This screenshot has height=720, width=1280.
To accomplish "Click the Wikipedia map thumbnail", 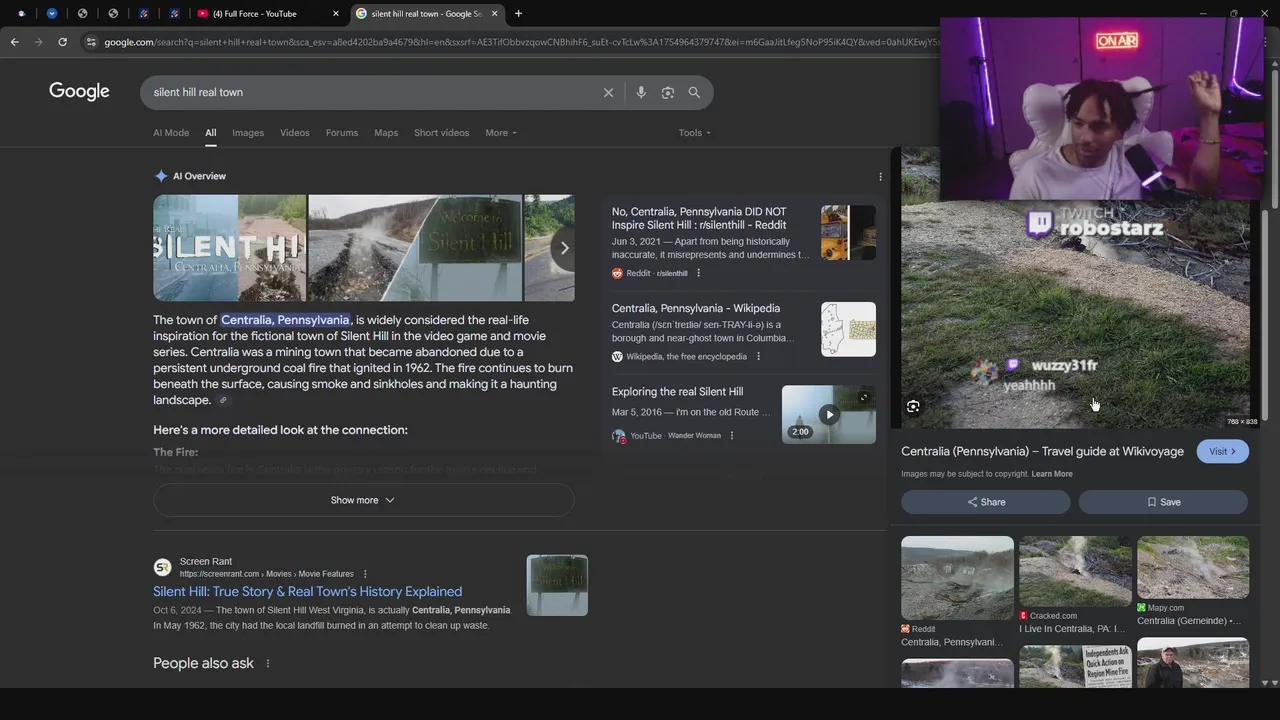I will 848,329.
